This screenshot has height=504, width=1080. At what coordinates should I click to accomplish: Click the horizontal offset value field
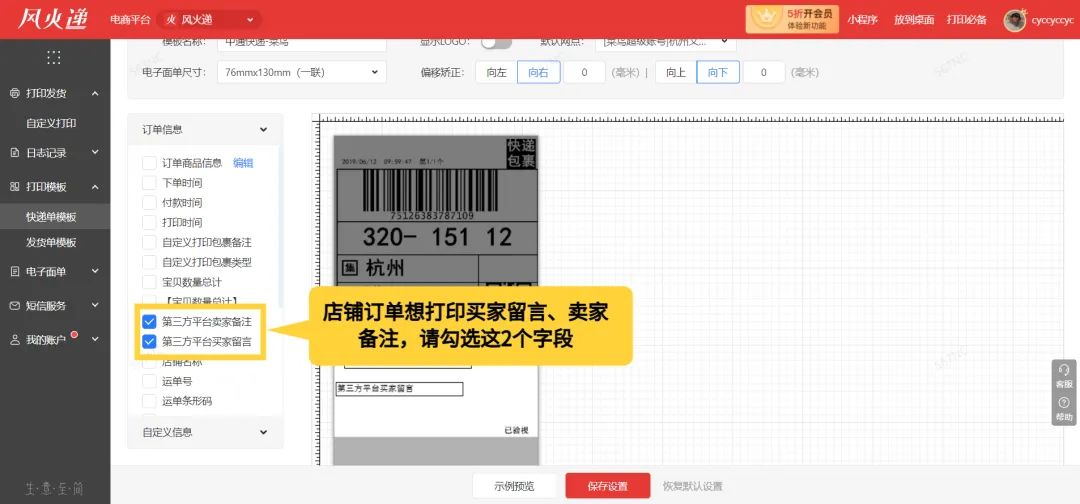point(584,72)
